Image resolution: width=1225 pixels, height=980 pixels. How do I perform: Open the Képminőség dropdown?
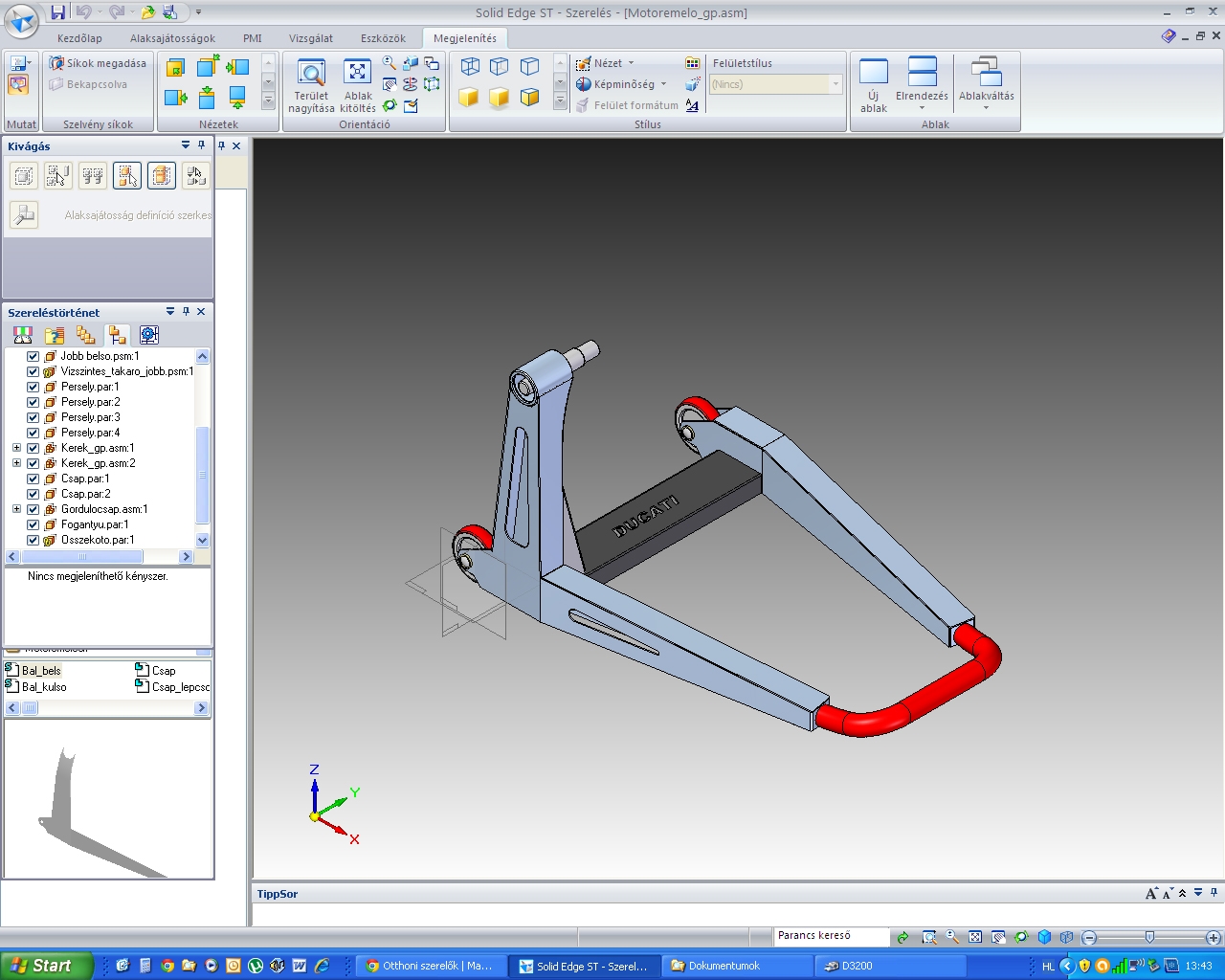click(x=622, y=84)
